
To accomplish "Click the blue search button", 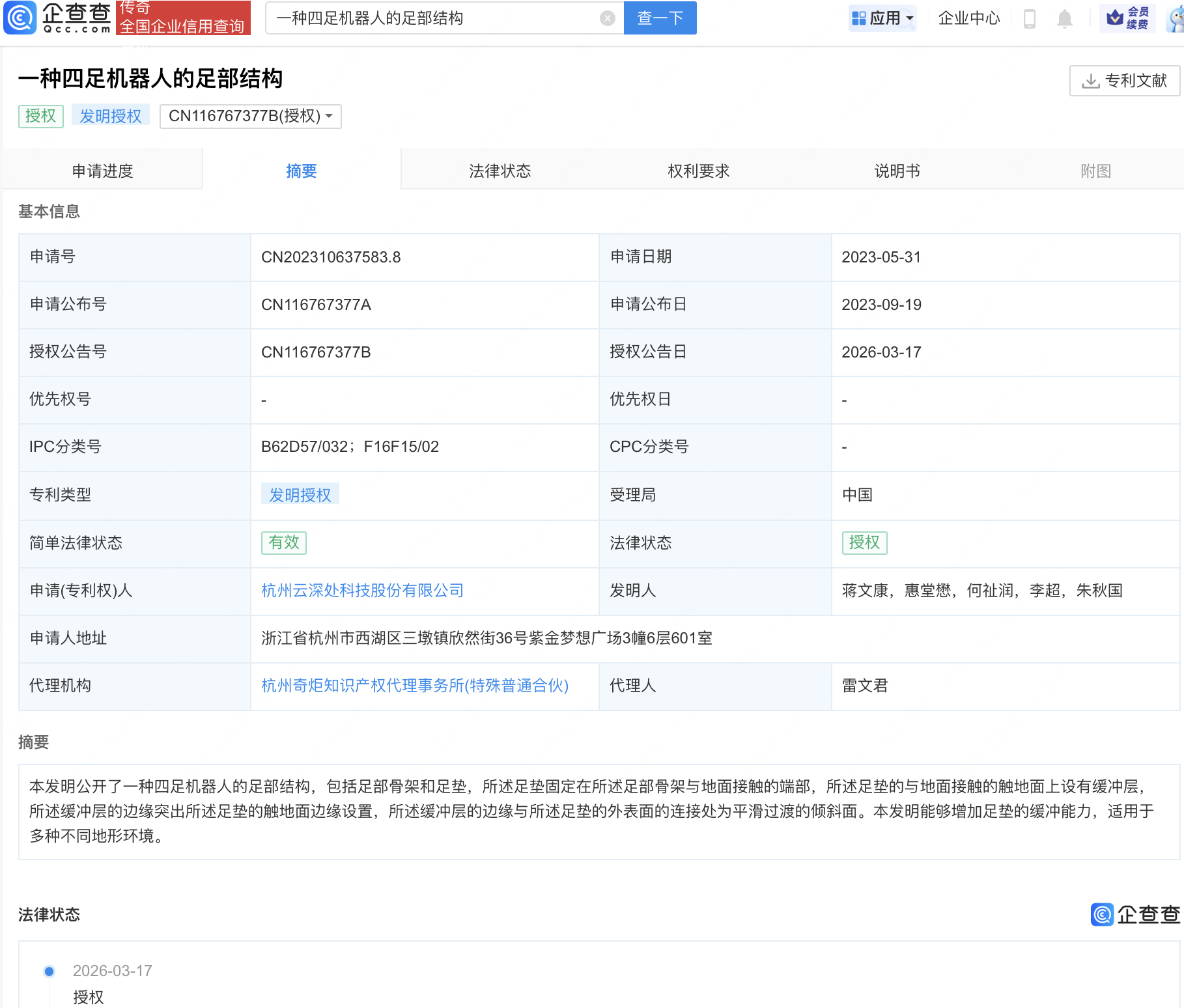I will 660,18.
